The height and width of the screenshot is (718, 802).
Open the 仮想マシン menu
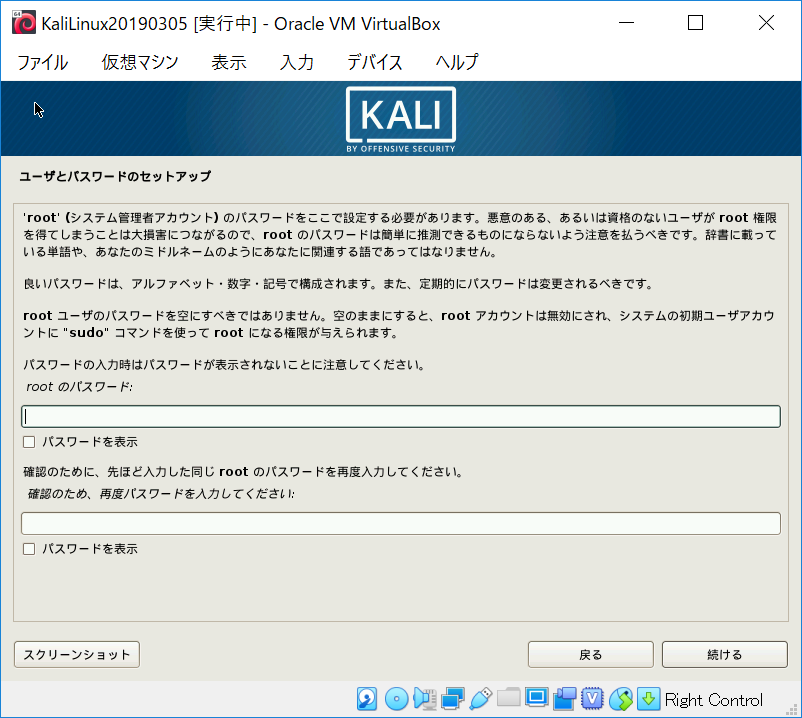[x=140, y=62]
